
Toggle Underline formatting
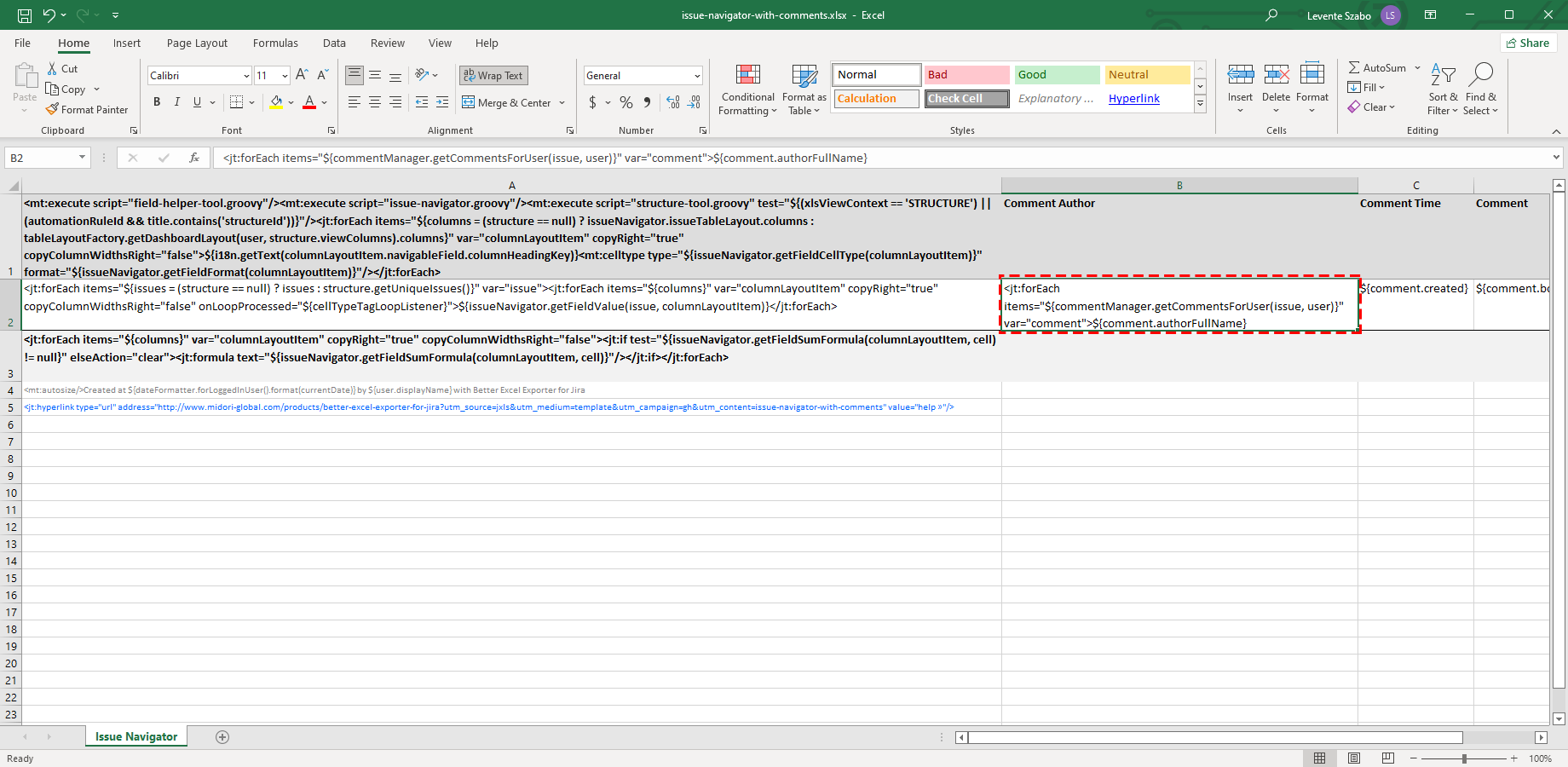(x=198, y=102)
